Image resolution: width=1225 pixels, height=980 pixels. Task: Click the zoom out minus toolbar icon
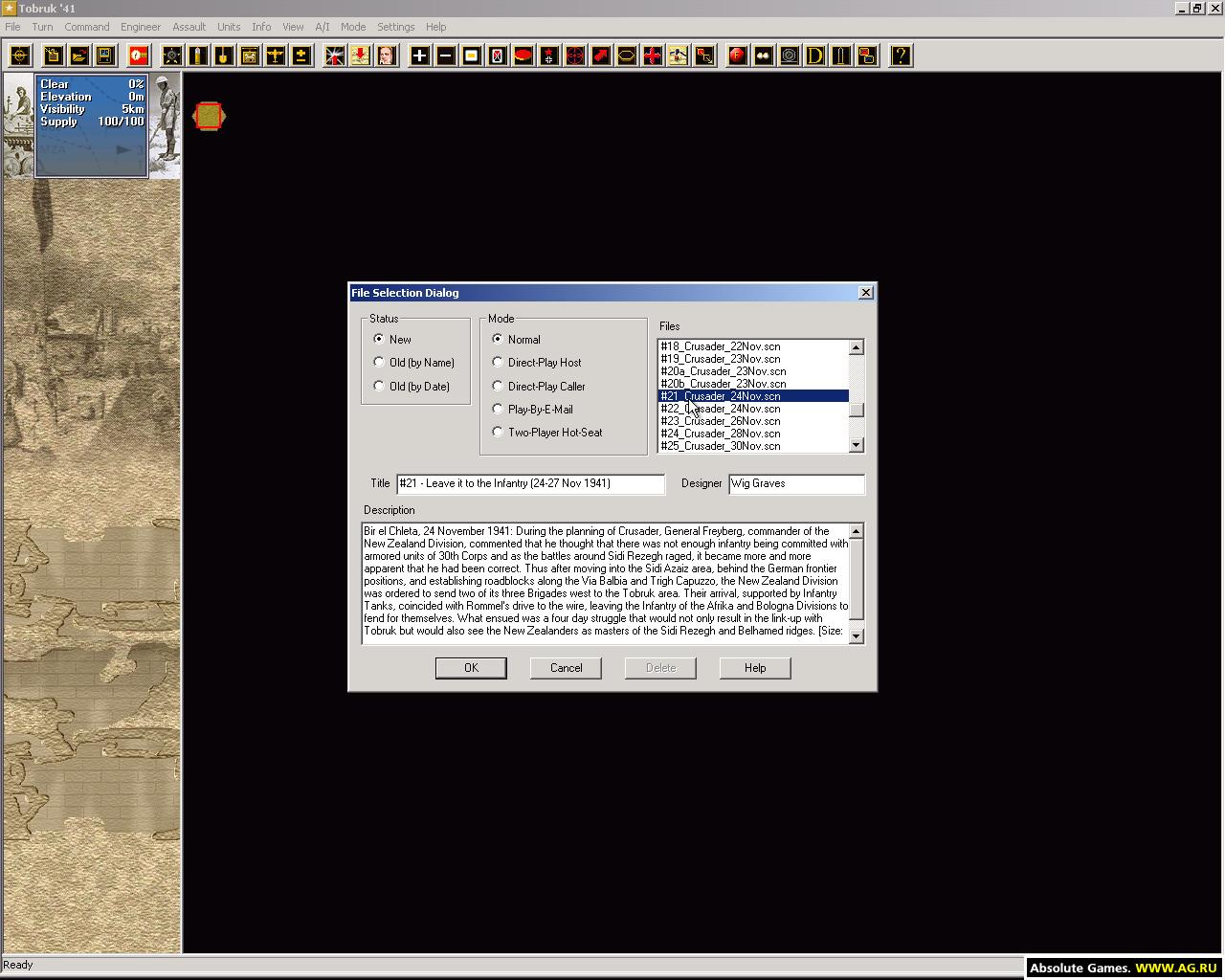coord(445,56)
